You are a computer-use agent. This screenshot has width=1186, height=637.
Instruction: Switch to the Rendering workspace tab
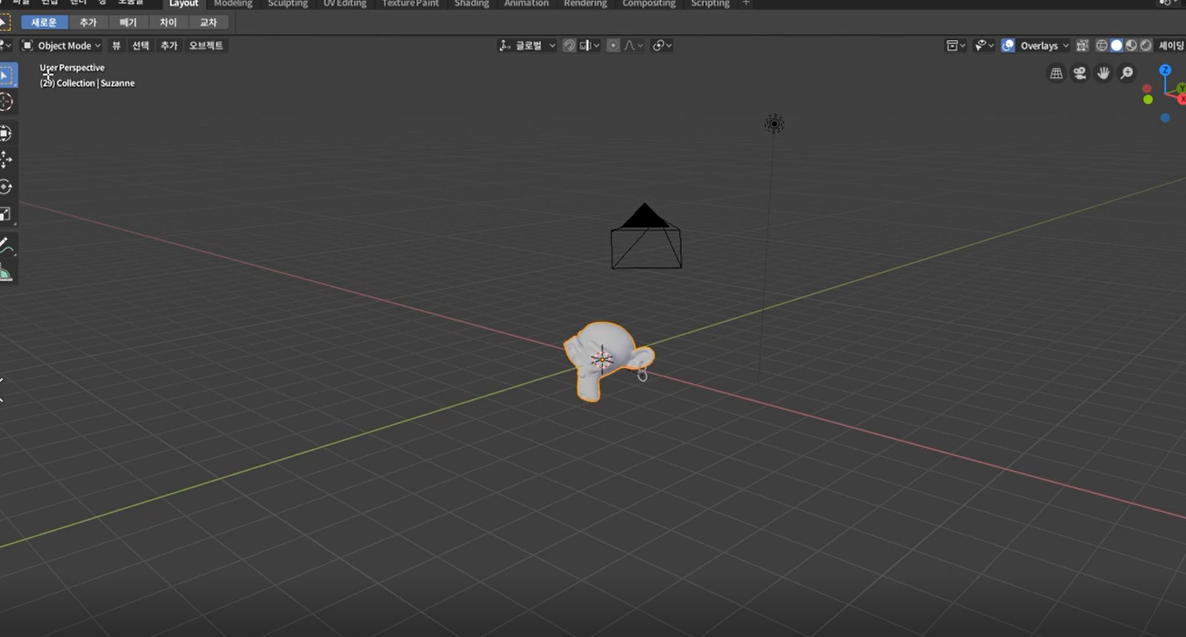(x=585, y=4)
